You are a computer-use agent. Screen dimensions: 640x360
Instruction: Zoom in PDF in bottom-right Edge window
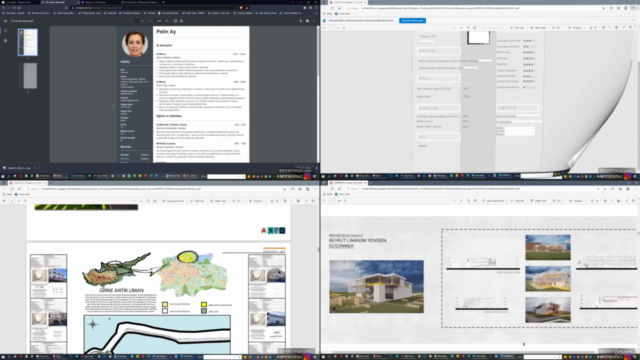(x=461, y=201)
